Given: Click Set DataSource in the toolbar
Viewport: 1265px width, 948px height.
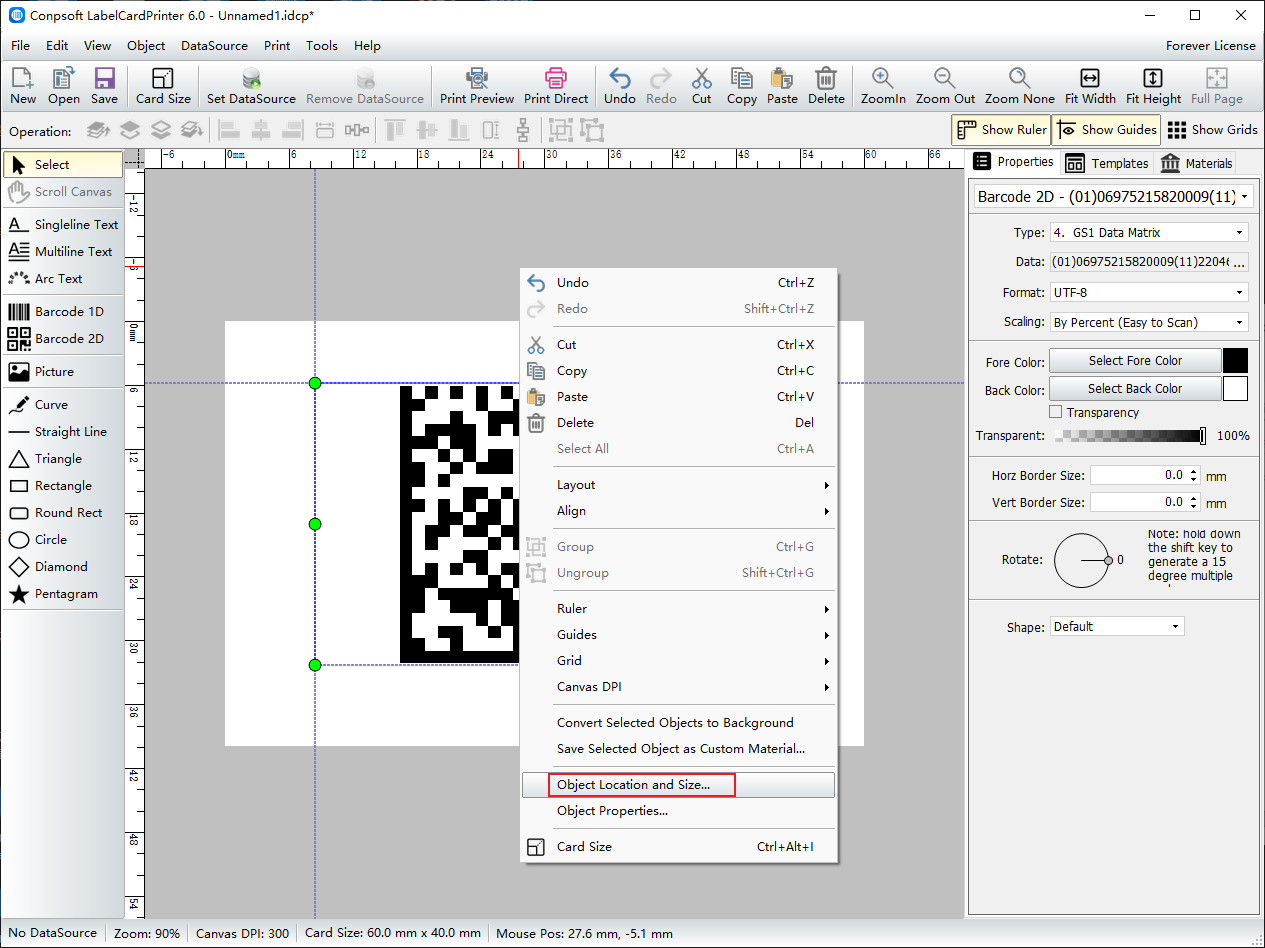Looking at the screenshot, I should 251,86.
